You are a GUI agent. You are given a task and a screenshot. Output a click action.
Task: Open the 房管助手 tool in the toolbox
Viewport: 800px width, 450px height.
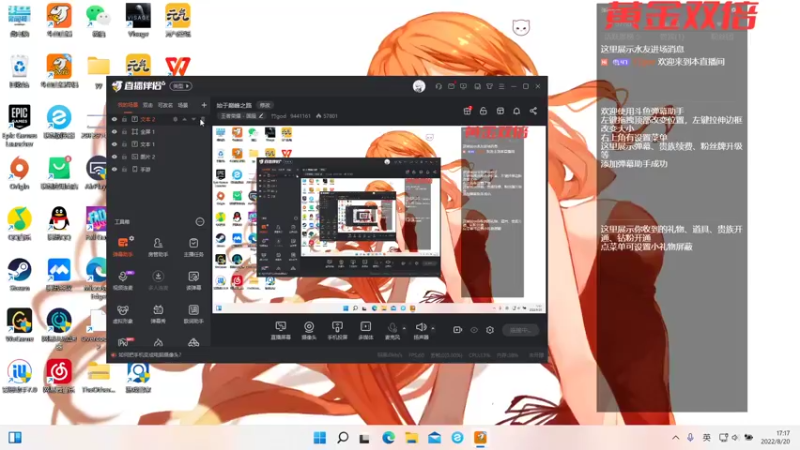[x=158, y=246]
